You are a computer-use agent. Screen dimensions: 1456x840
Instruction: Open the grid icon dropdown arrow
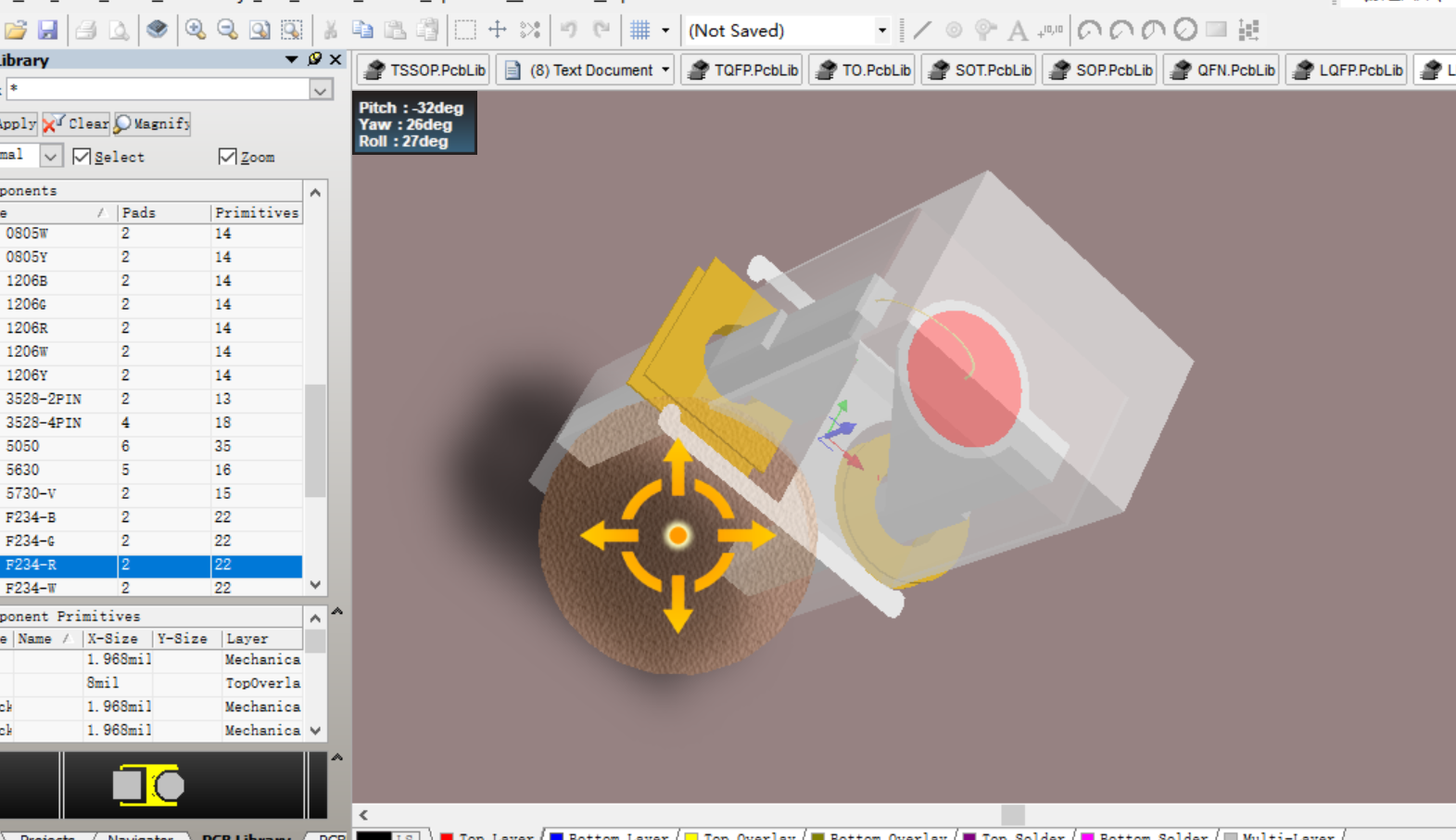pyautogui.click(x=665, y=31)
